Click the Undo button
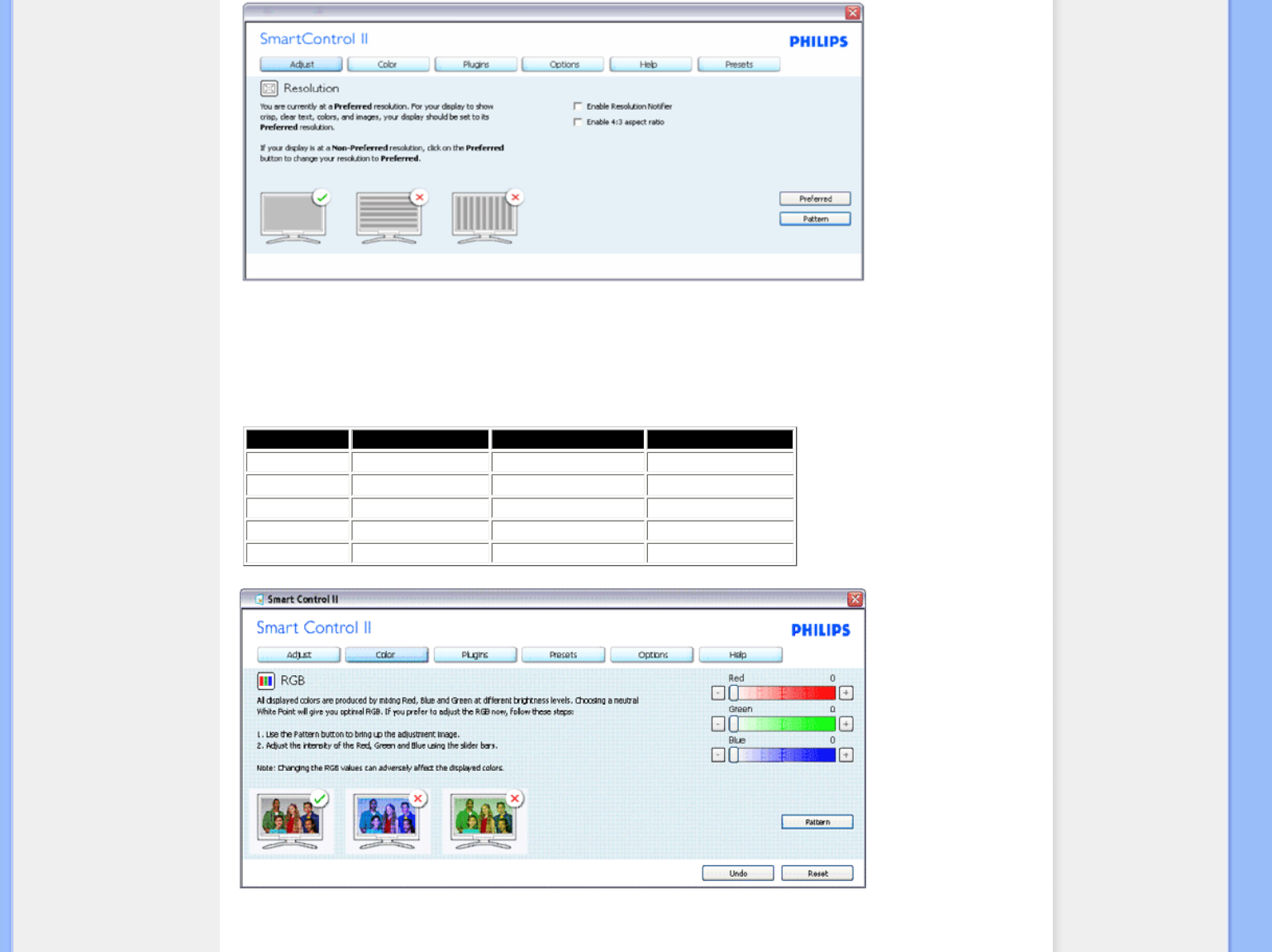The width and height of the screenshot is (1272, 952). (x=738, y=873)
